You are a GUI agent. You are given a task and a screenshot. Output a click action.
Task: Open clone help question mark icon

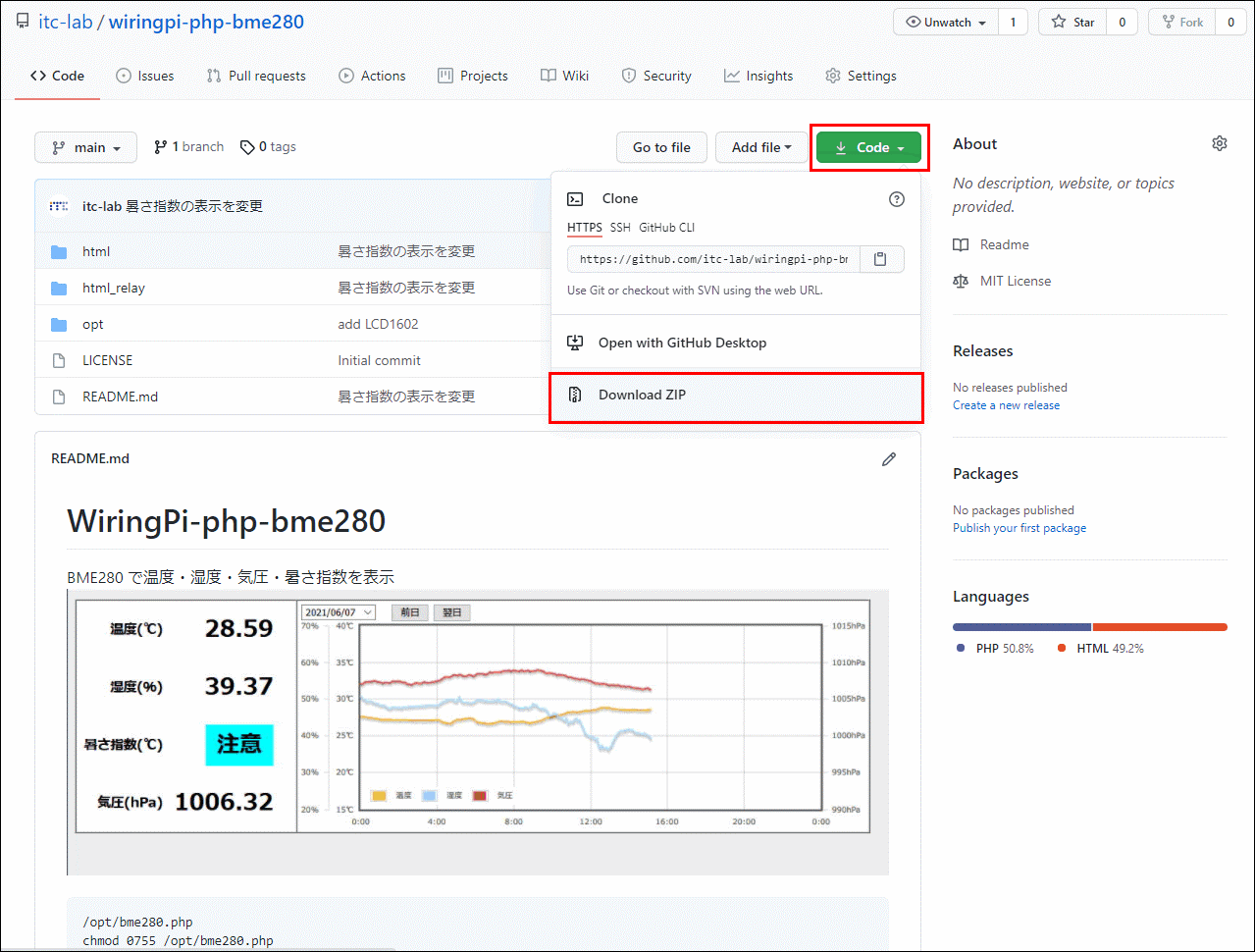(896, 199)
